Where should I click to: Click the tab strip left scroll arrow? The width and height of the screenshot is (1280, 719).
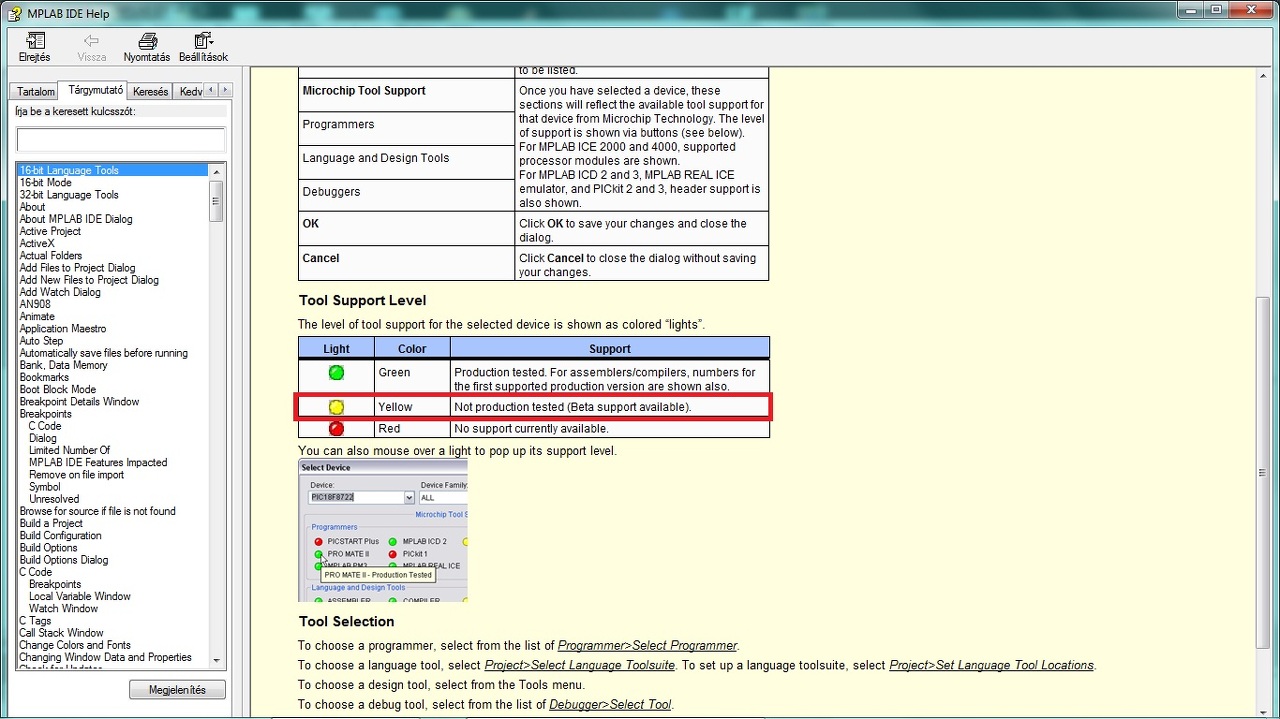[211, 90]
